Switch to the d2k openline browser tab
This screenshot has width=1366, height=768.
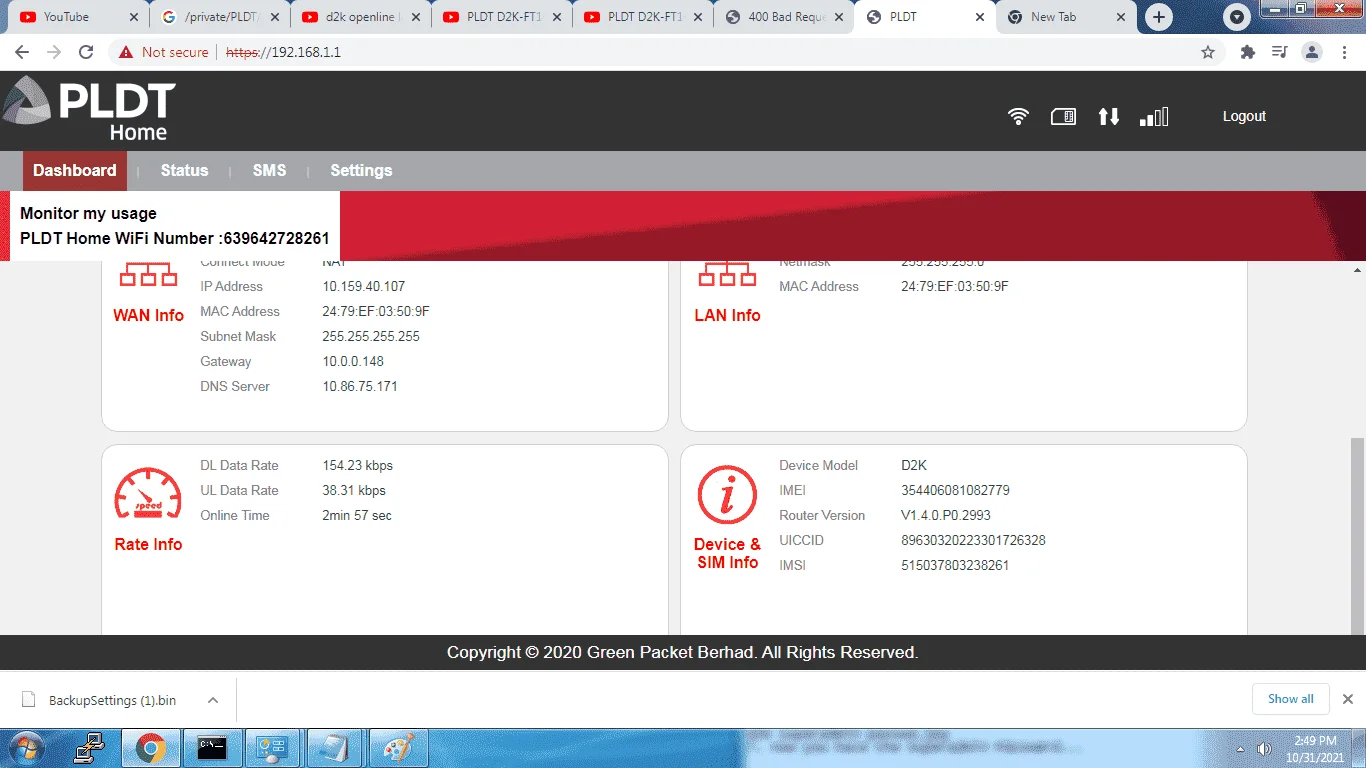click(361, 17)
